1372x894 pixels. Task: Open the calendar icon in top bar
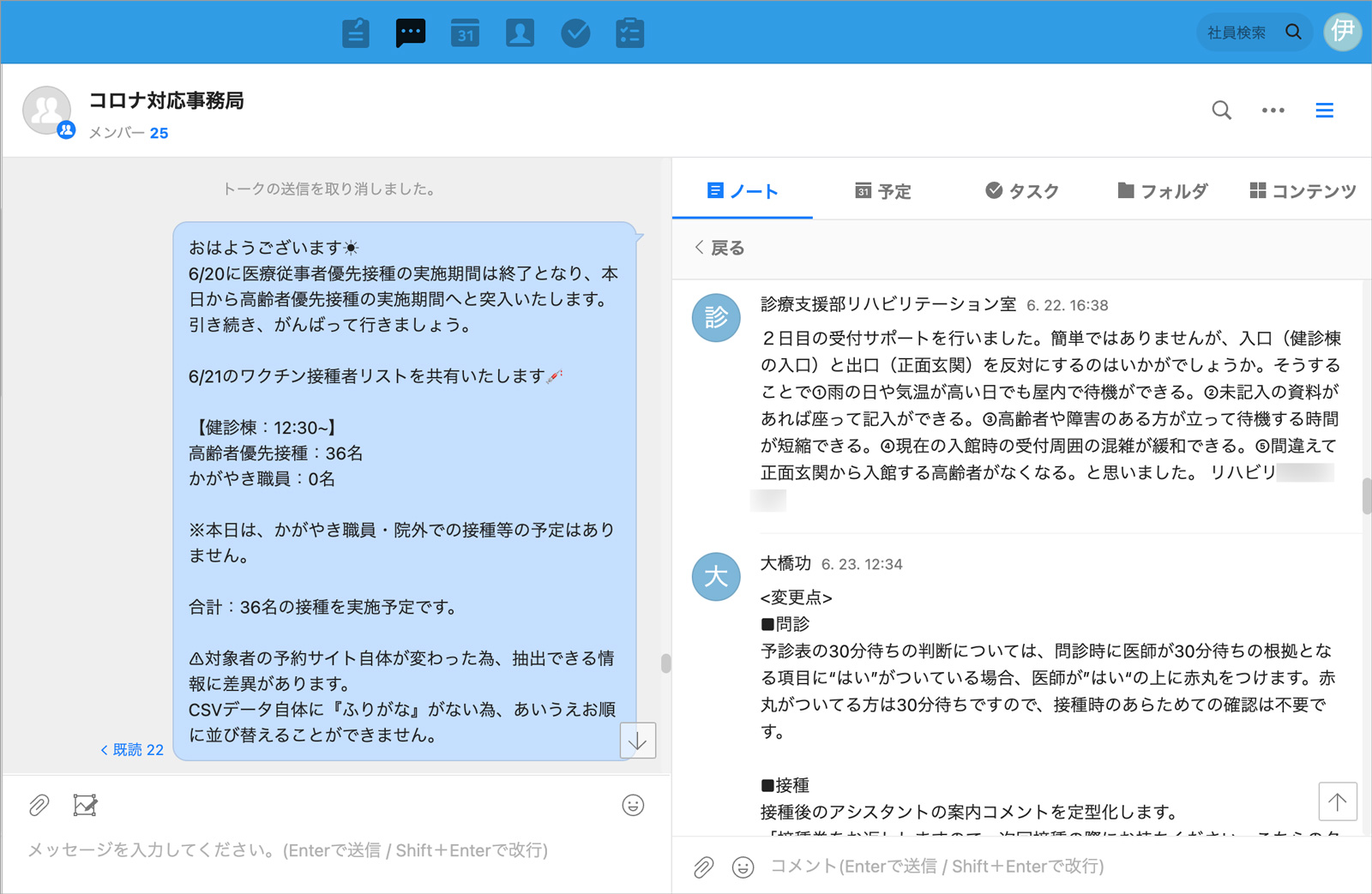click(x=465, y=33)
